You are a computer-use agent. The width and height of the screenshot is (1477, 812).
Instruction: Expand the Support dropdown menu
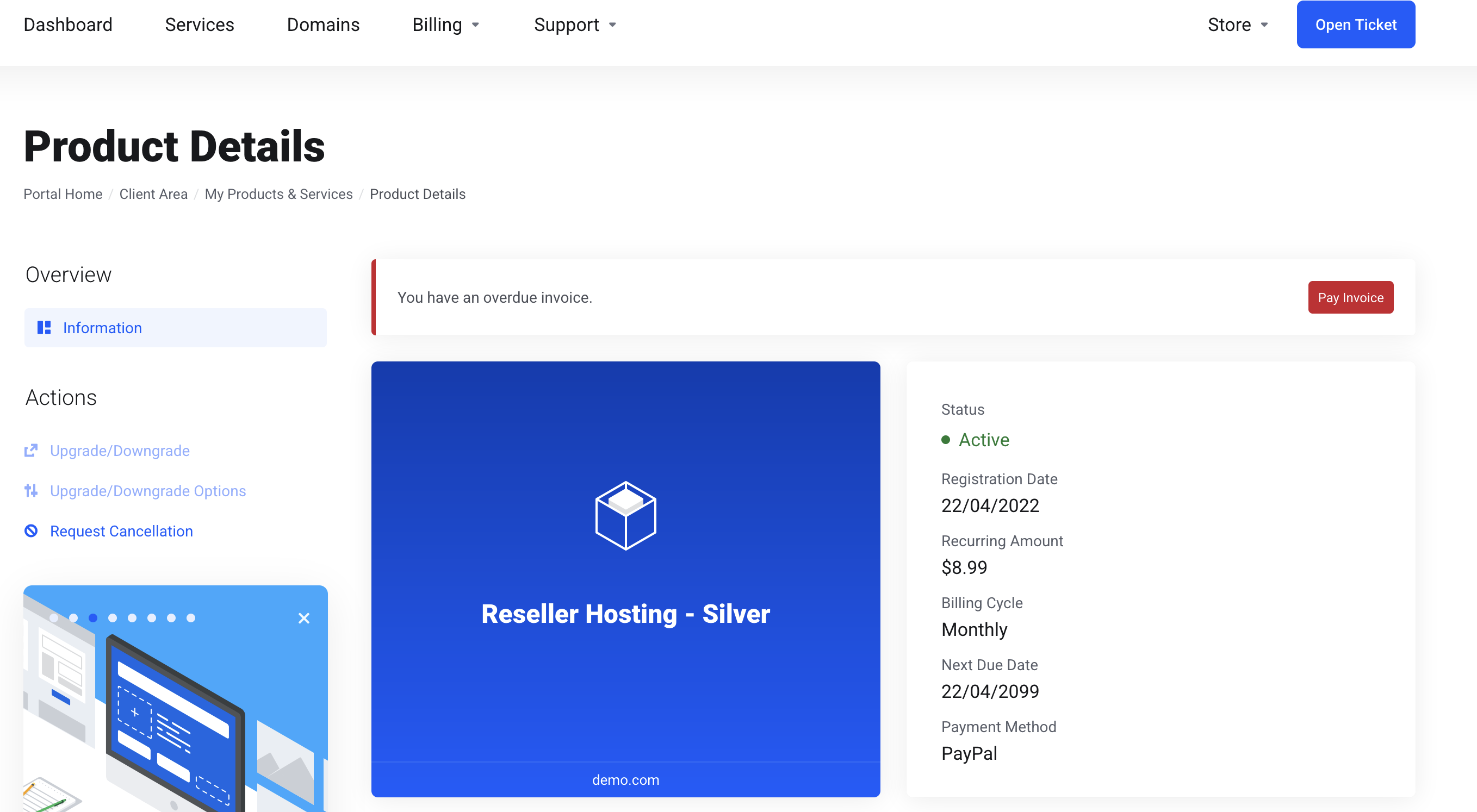pyautogui.click(x=574, y=24)
